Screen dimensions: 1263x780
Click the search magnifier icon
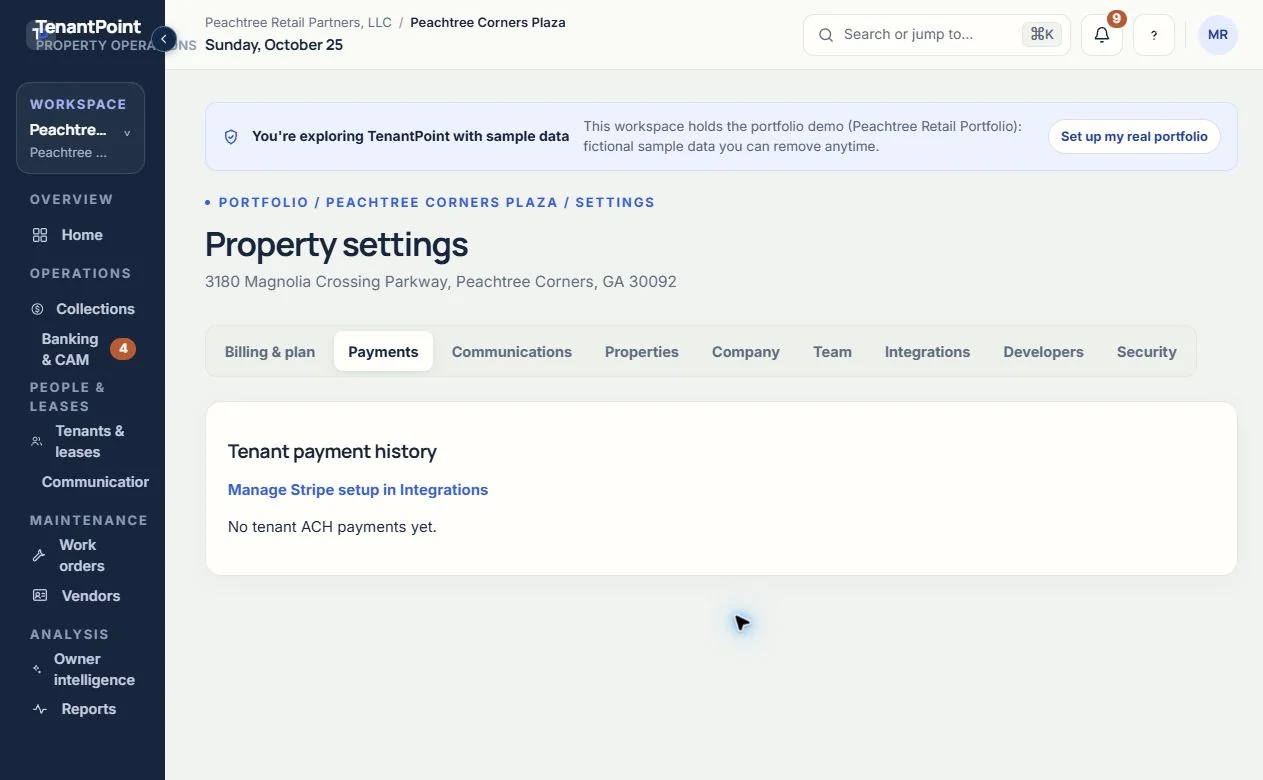point(826,35)
